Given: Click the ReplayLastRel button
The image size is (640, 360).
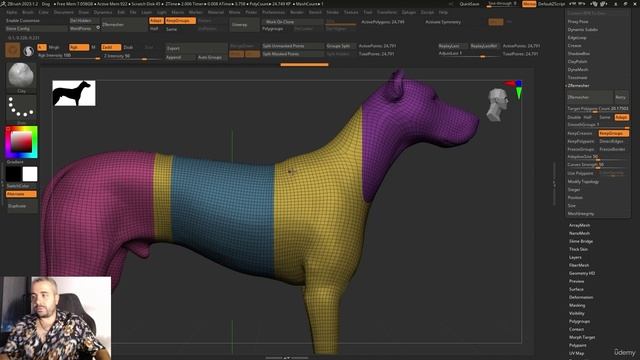Looking at the screenshot, I should click(x=484, y=46).
